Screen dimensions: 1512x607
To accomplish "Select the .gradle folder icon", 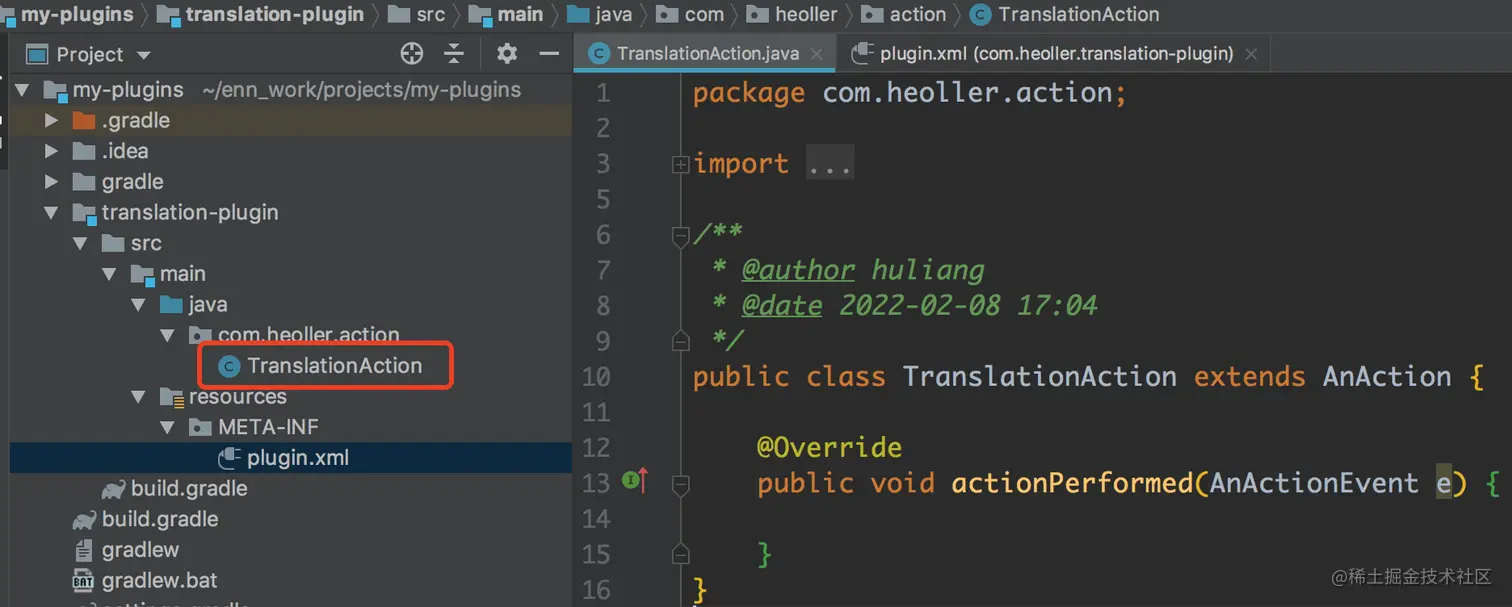I will (x=84, y=121).
